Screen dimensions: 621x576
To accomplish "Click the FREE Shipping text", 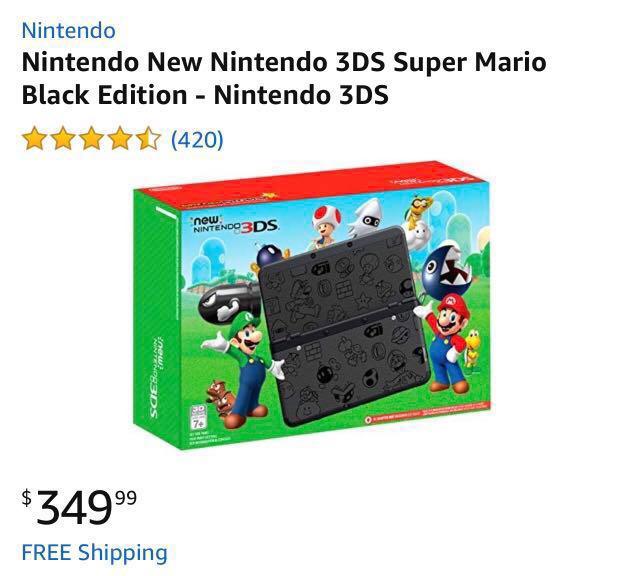I will click(x=94, y=552).
